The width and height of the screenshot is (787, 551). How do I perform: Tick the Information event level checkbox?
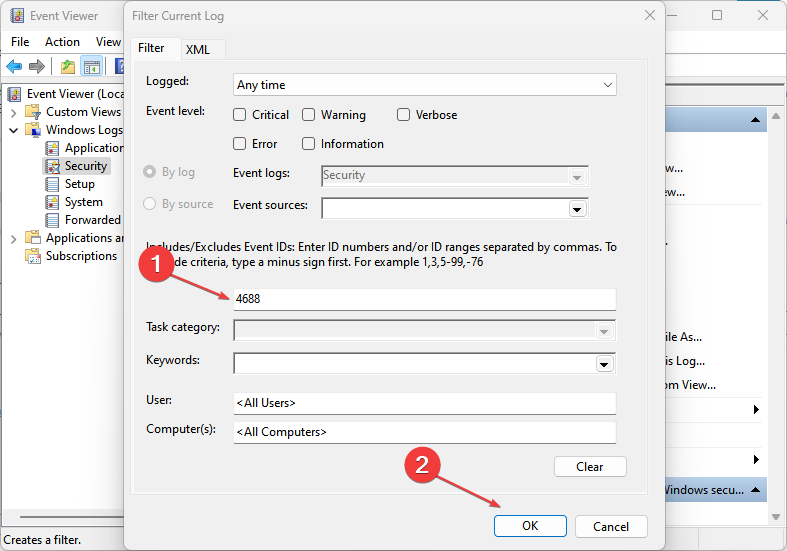[309, 144]
